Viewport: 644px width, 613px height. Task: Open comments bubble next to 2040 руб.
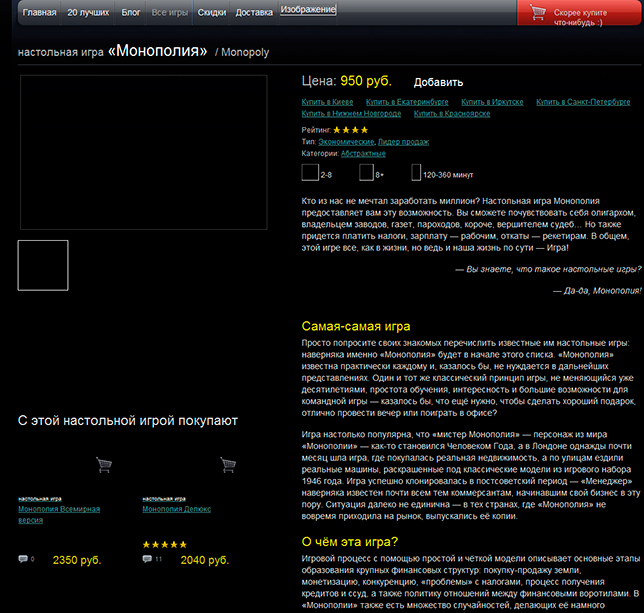coord(147,559)
